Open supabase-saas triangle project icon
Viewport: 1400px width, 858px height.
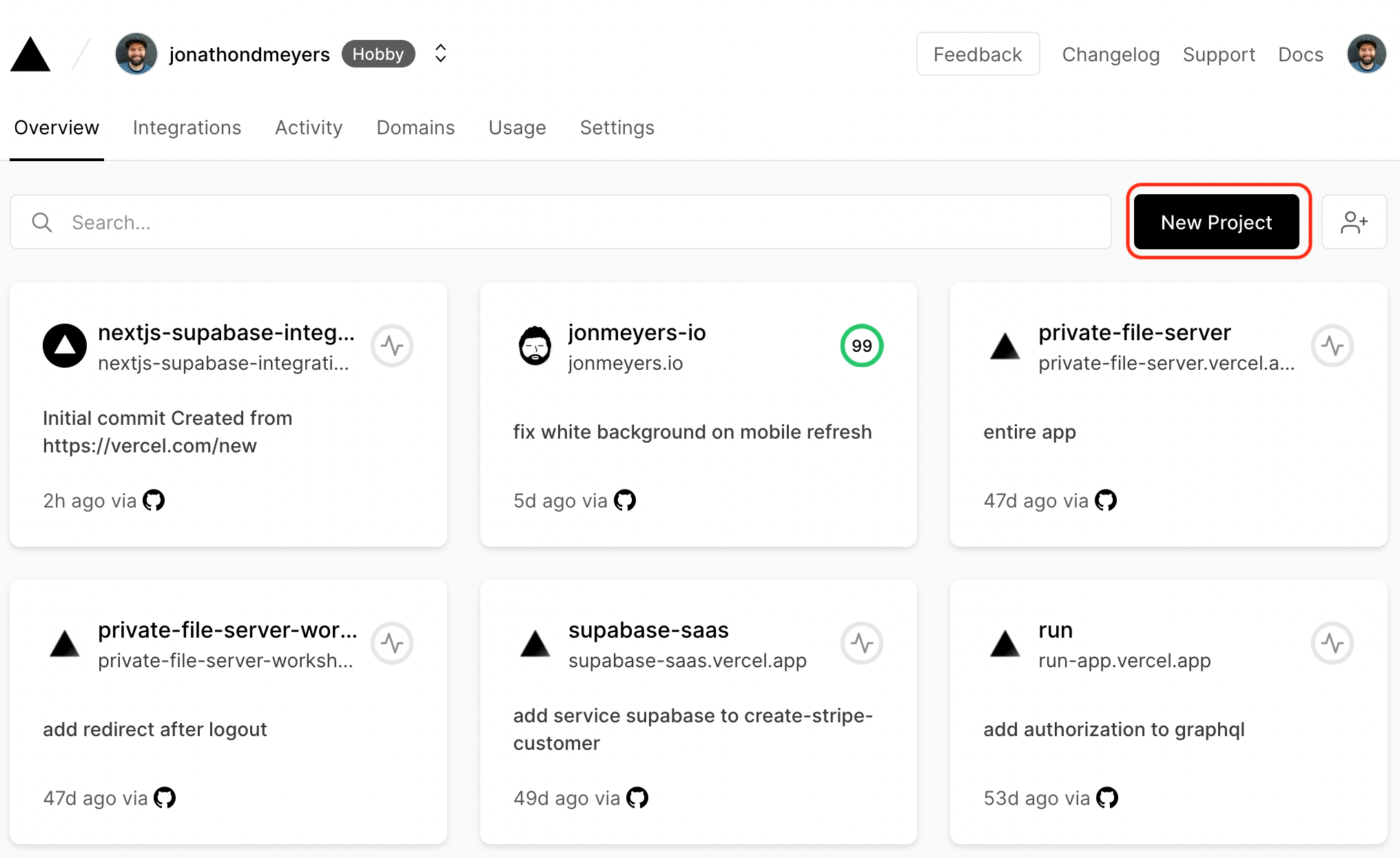(535, 643)
